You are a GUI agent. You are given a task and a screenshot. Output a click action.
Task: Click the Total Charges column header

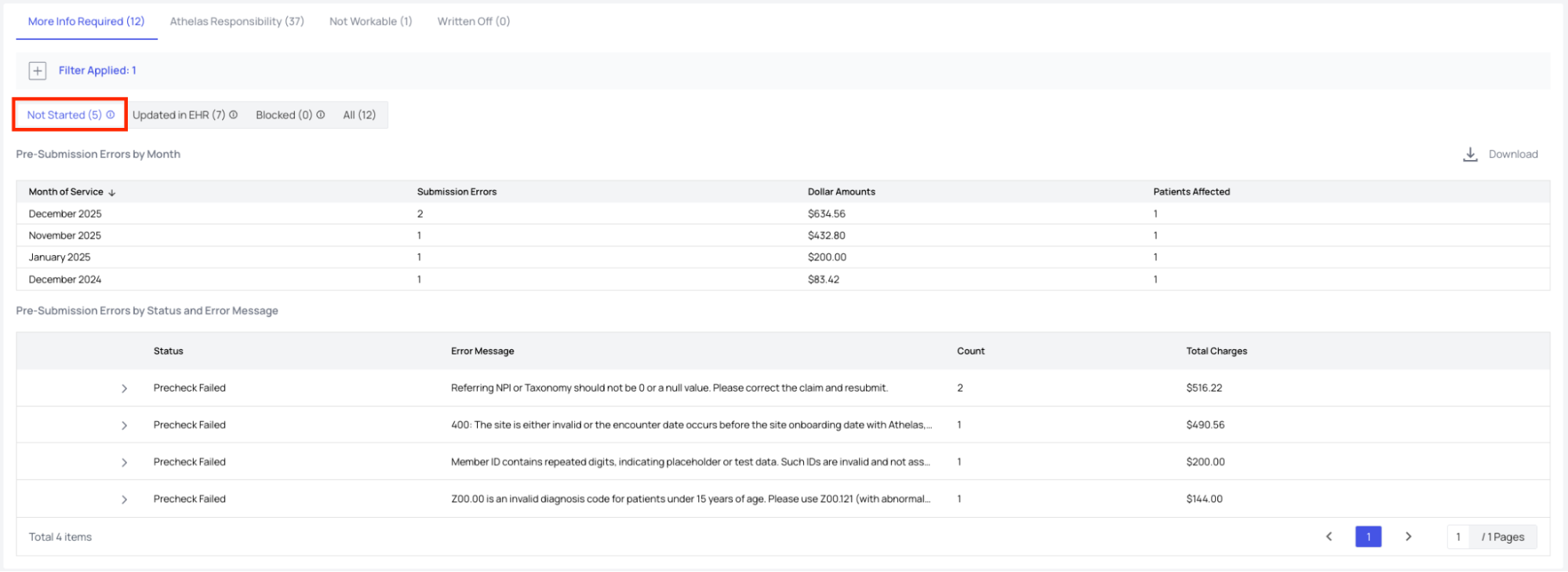pyautogui.click(x=1217, y=351)
